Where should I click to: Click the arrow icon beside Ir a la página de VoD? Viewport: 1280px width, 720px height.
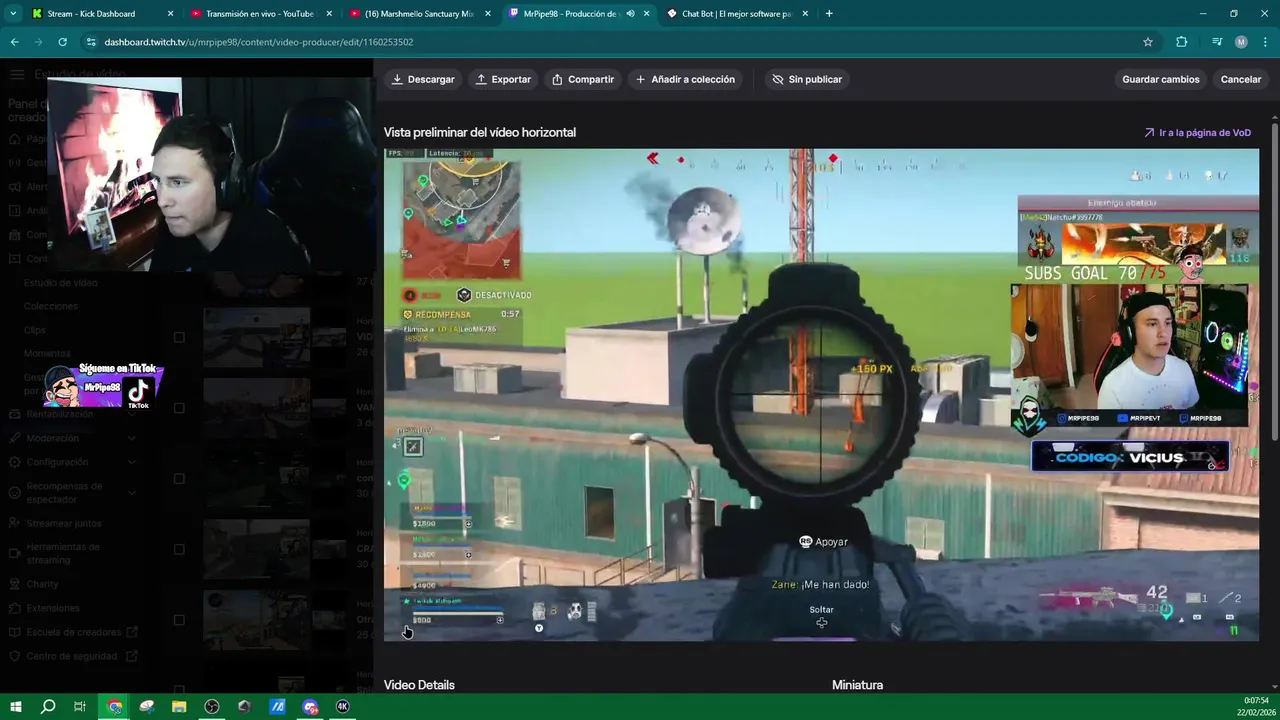1149,132
